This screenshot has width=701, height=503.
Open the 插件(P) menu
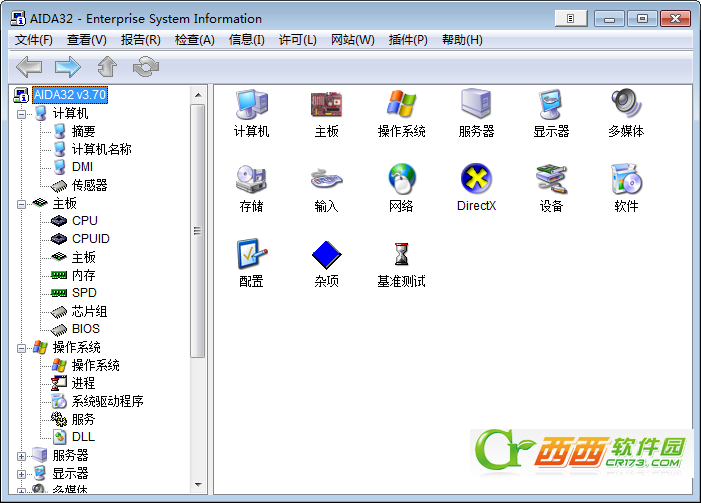coord(408,40)
